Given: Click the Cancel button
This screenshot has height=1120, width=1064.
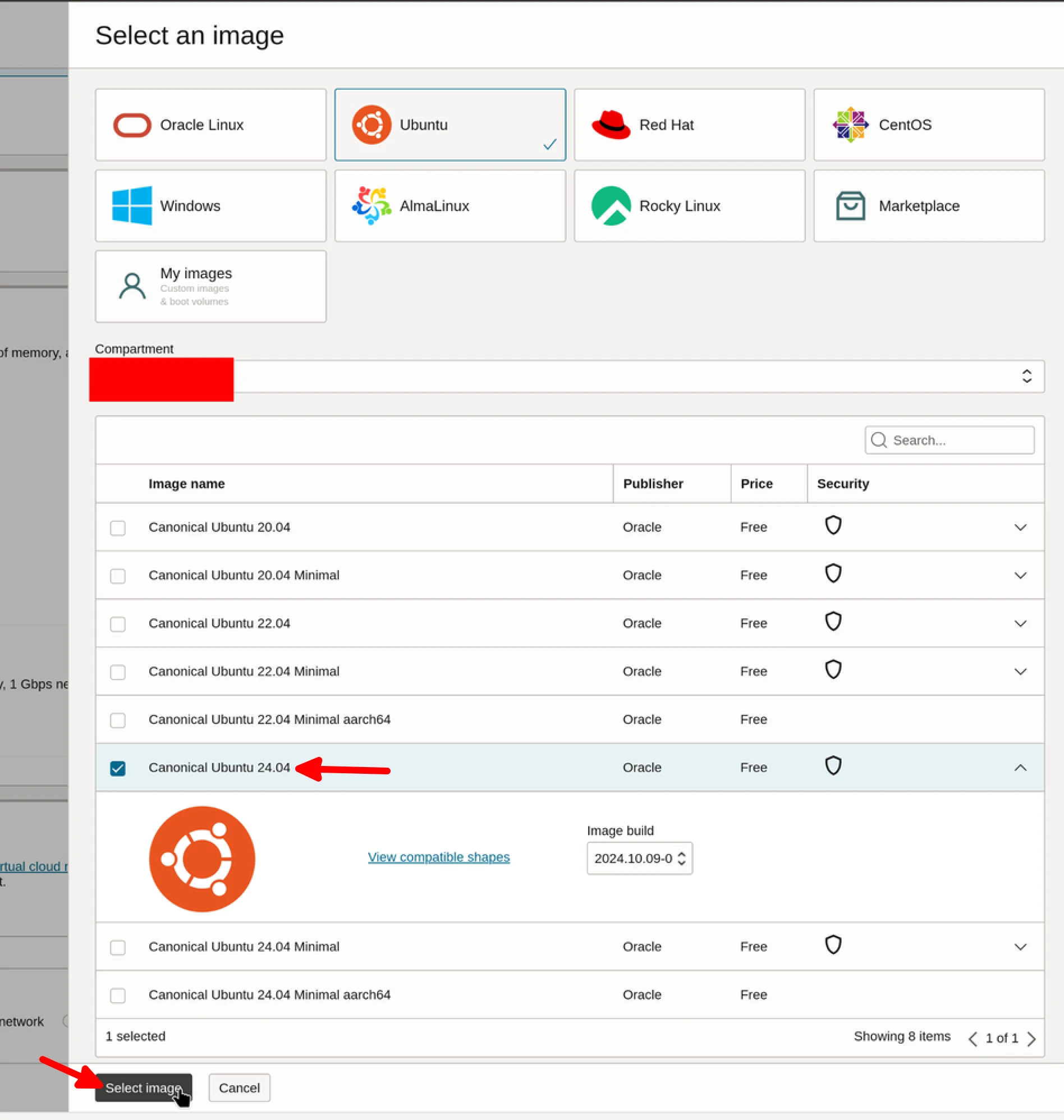Looking at the screenshot, I should [x=239, y=1087].
